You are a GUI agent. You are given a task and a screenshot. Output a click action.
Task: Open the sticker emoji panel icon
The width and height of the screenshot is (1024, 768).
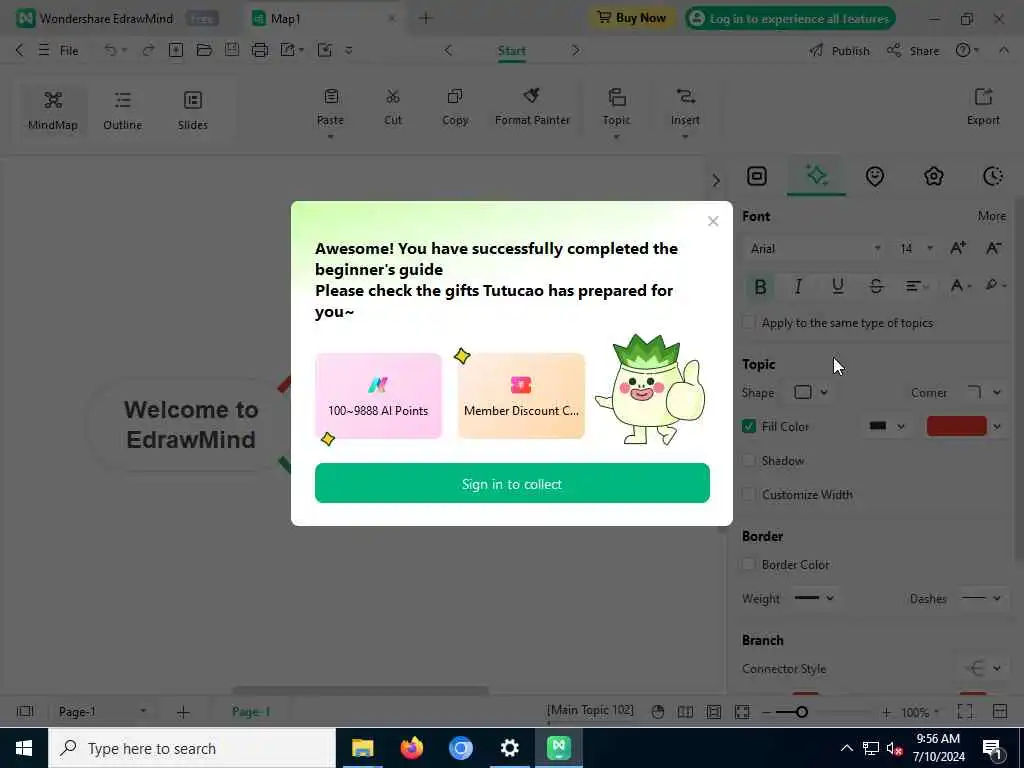(874, 176)
